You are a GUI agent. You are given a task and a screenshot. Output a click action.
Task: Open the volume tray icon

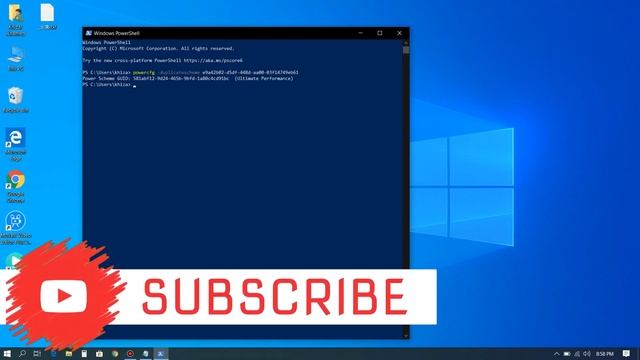pos(587,353)
